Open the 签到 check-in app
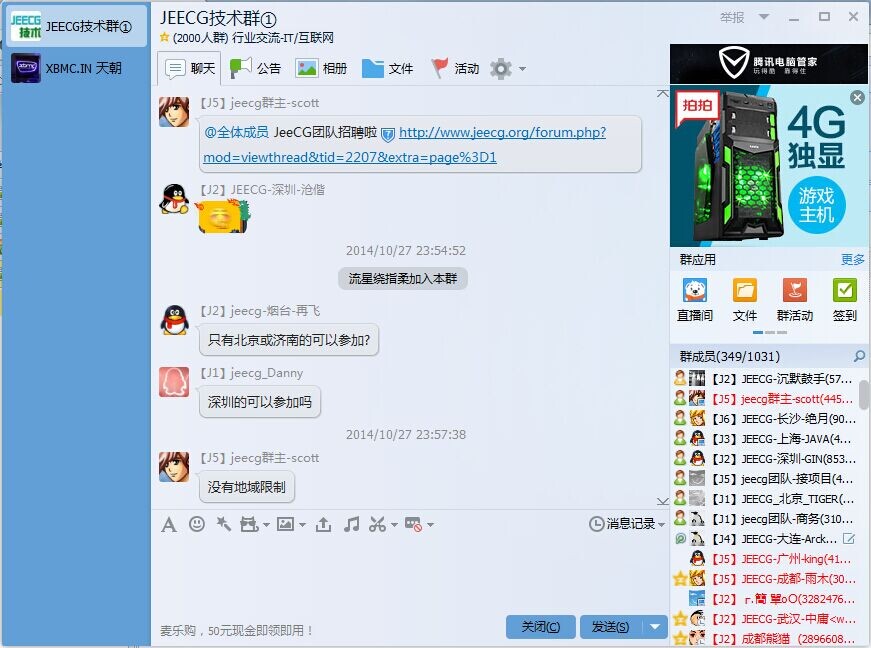Screen dimensions: 871x648 point(844,300)
